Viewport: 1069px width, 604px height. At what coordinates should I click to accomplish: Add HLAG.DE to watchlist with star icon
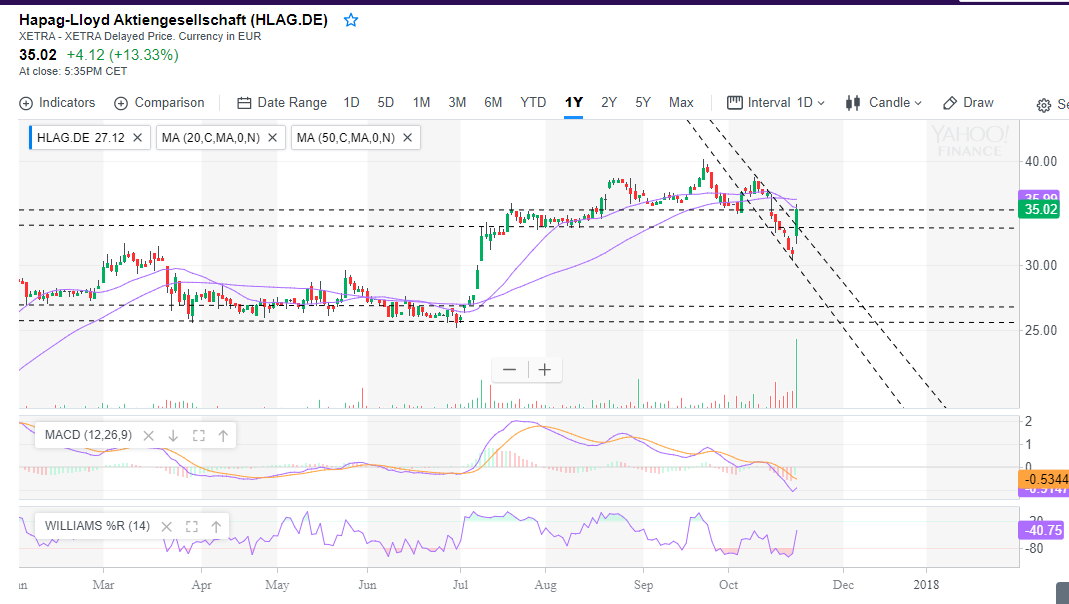pos(351,21)
